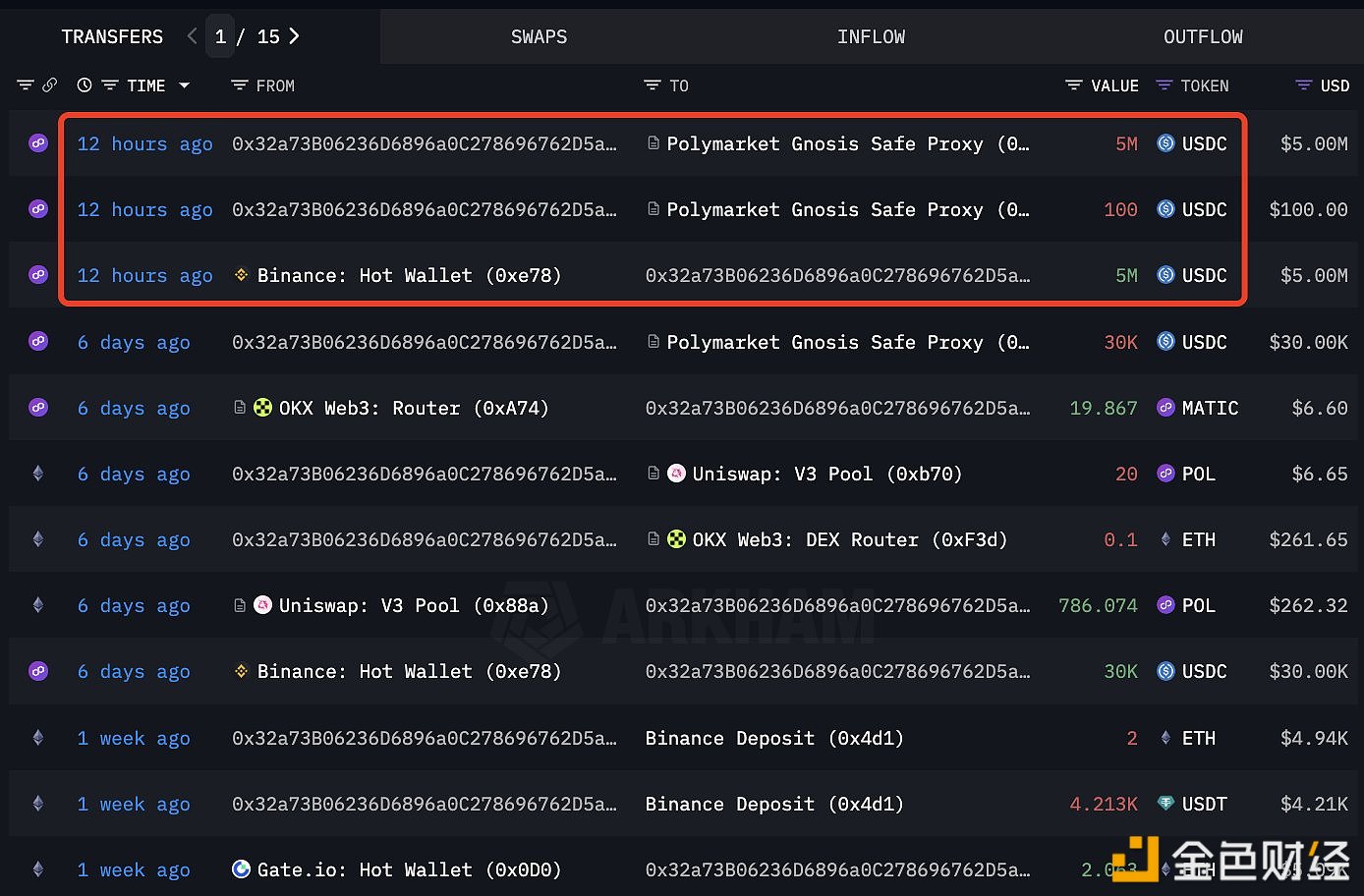1364x896 pixels.
Task: Click the 19.867 value
Action: 1104,408
